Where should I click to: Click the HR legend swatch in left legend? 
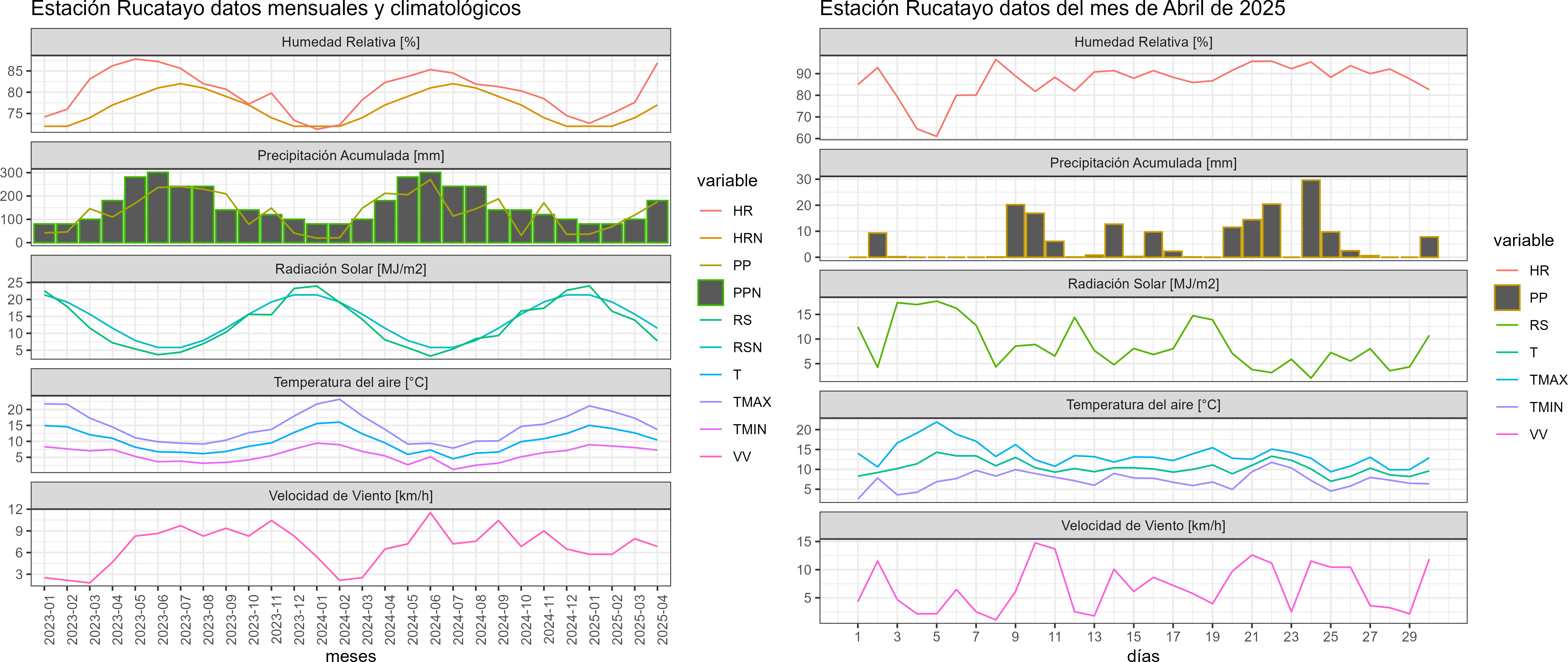(710, 211)
